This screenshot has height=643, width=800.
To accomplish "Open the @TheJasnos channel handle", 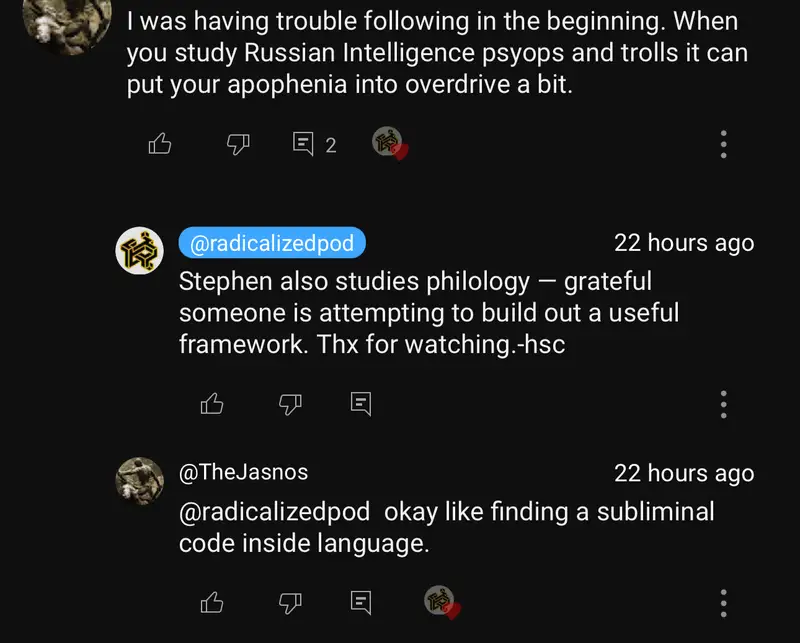I will tap(243, 473).
